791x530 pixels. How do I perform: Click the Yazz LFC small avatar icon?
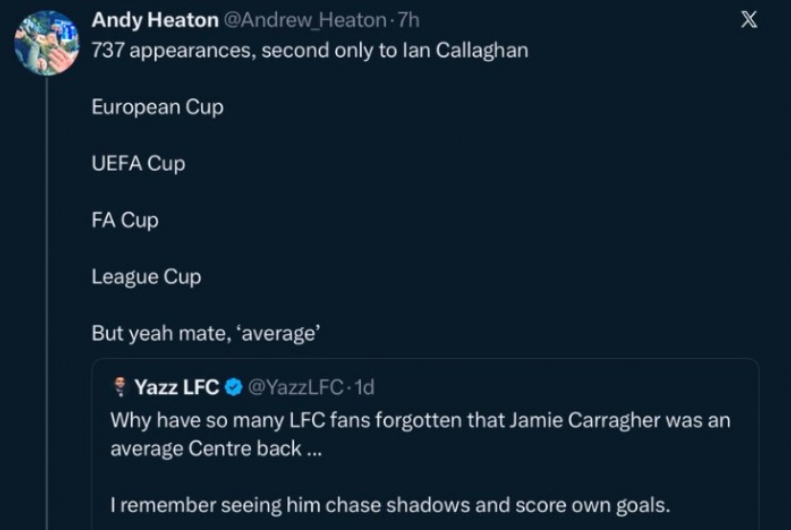tap(119, 387)
